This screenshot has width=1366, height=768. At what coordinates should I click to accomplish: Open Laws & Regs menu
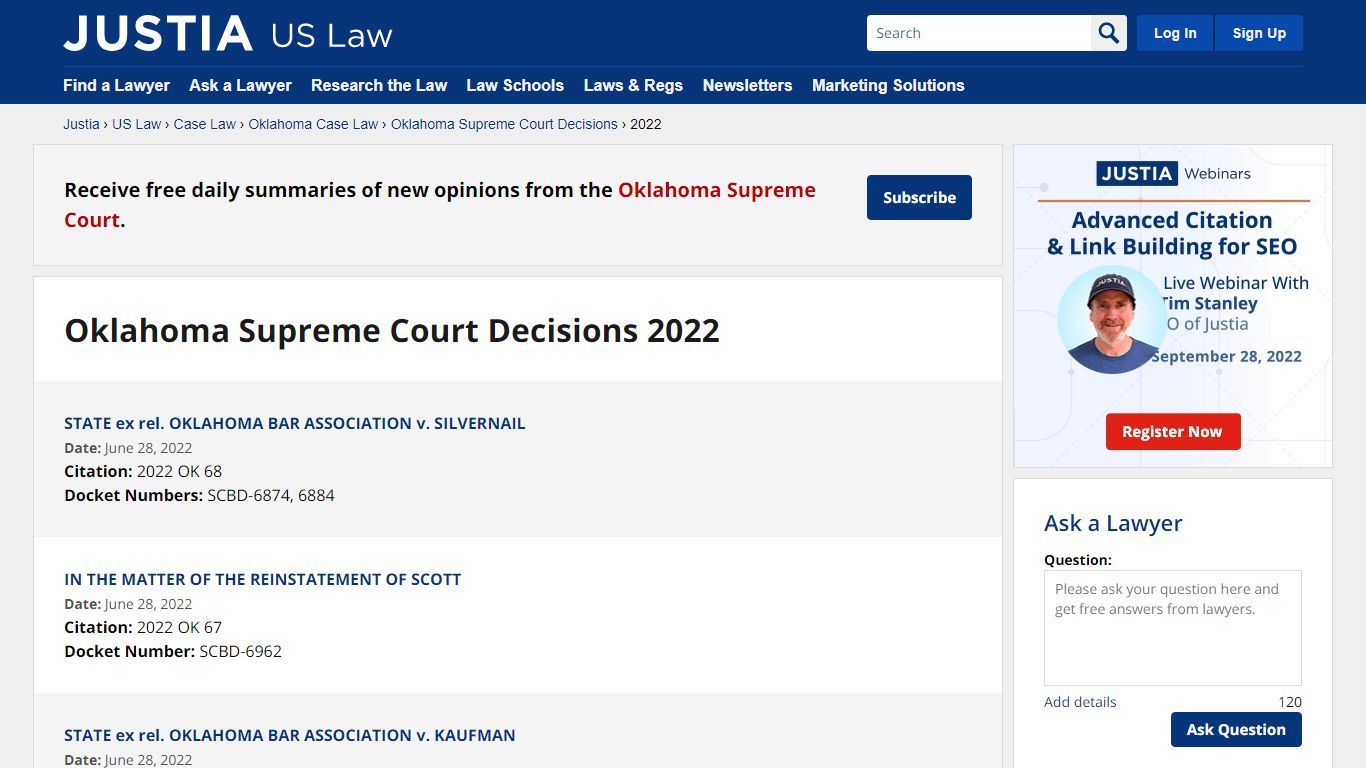click(633, 85)
